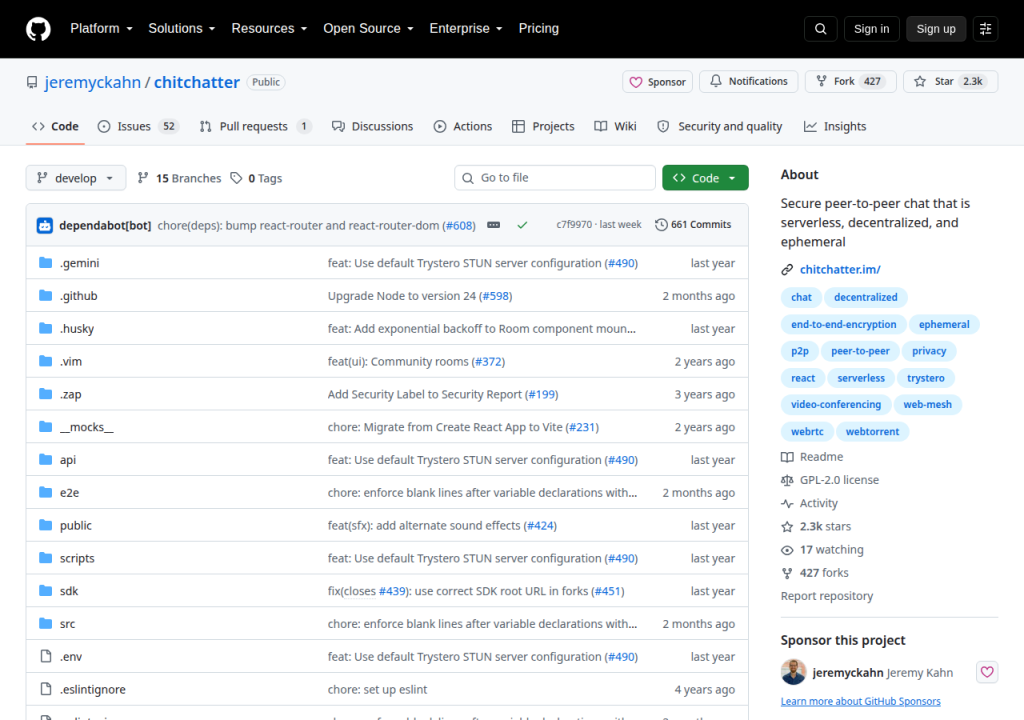This screenshot has height=720, width=1024.
Task: Click the Activity pulse icon
Action: (x=787, y=503)
